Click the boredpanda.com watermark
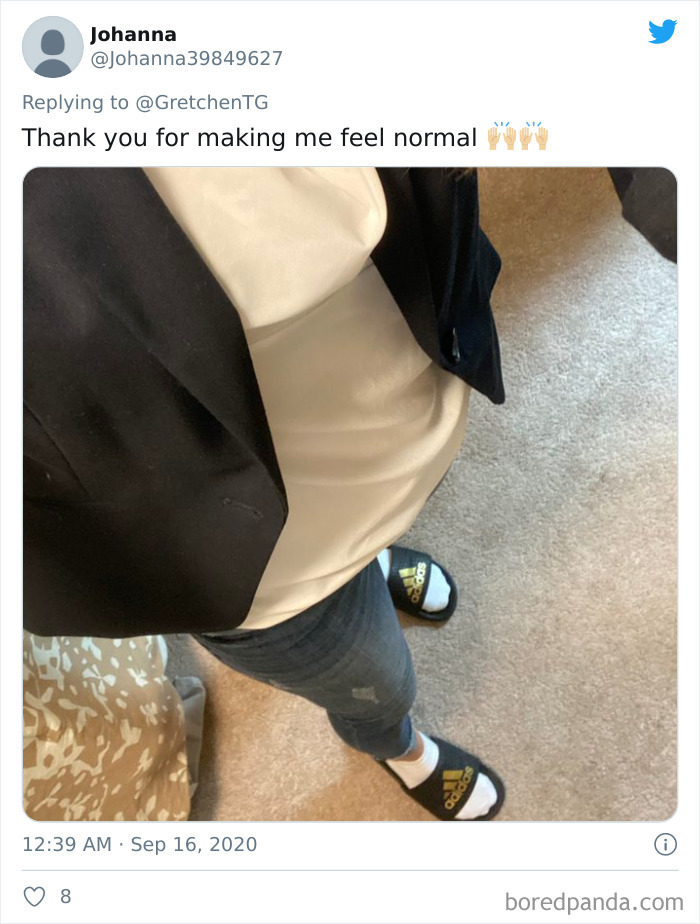 pos(594,902)
